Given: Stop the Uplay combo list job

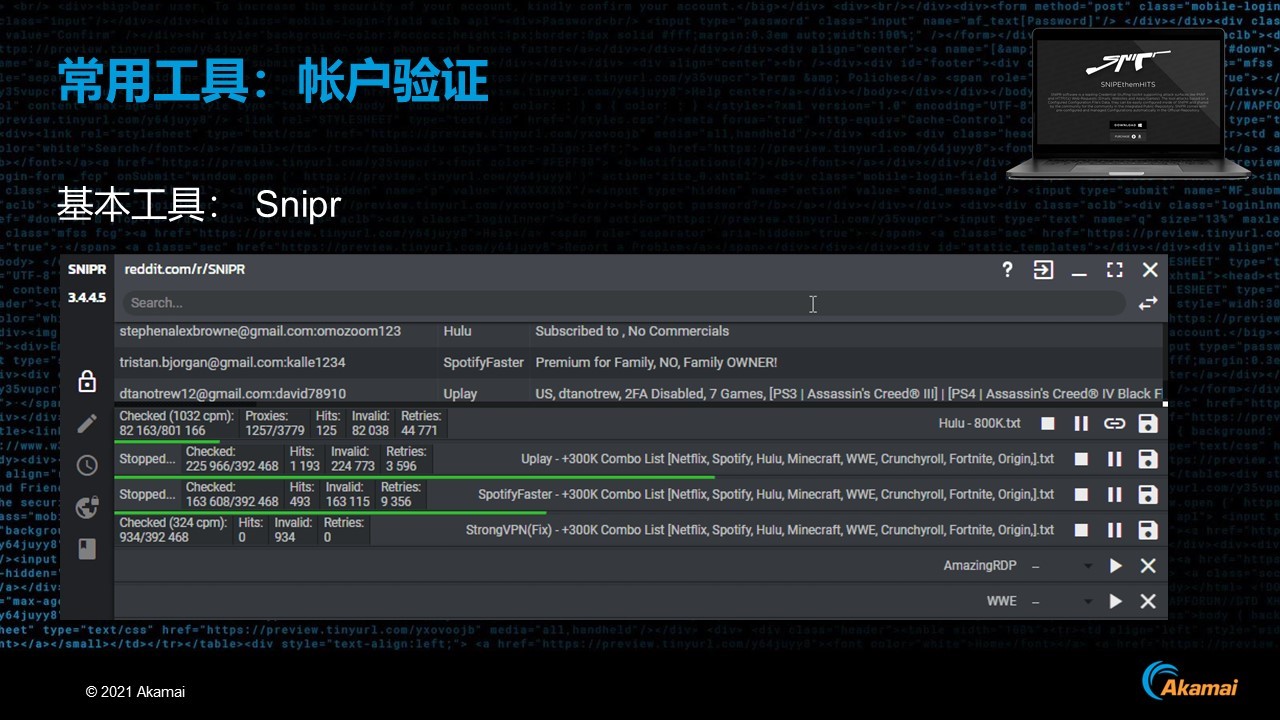Looking at the screenshot, I should pyautogui.click(x=1081, y=459).
